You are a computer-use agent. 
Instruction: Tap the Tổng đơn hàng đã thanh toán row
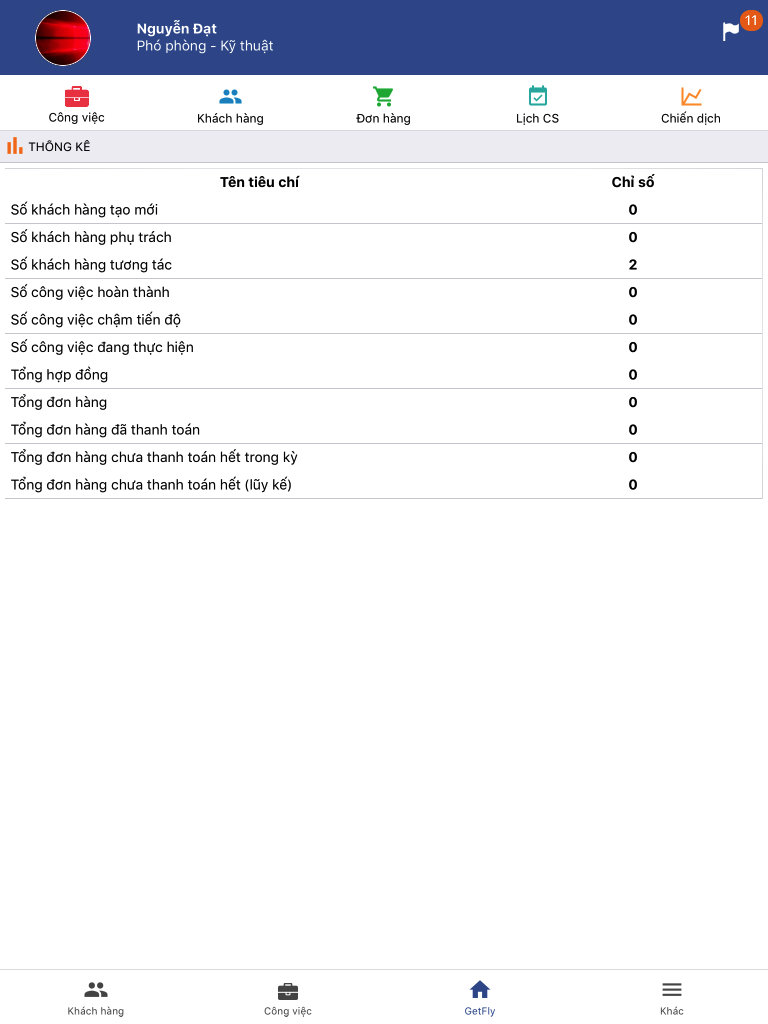(383, 430)
